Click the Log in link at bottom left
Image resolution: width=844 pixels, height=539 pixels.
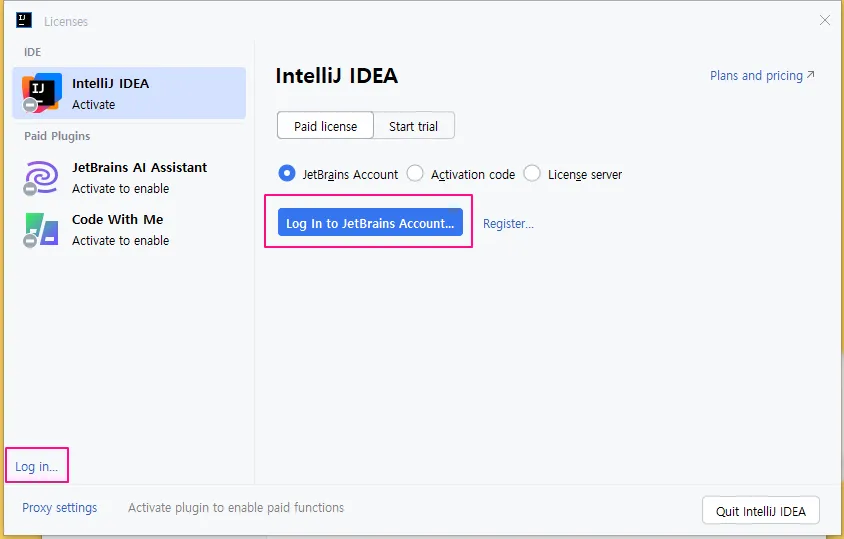pyautogui.click(x=36, y=466)
